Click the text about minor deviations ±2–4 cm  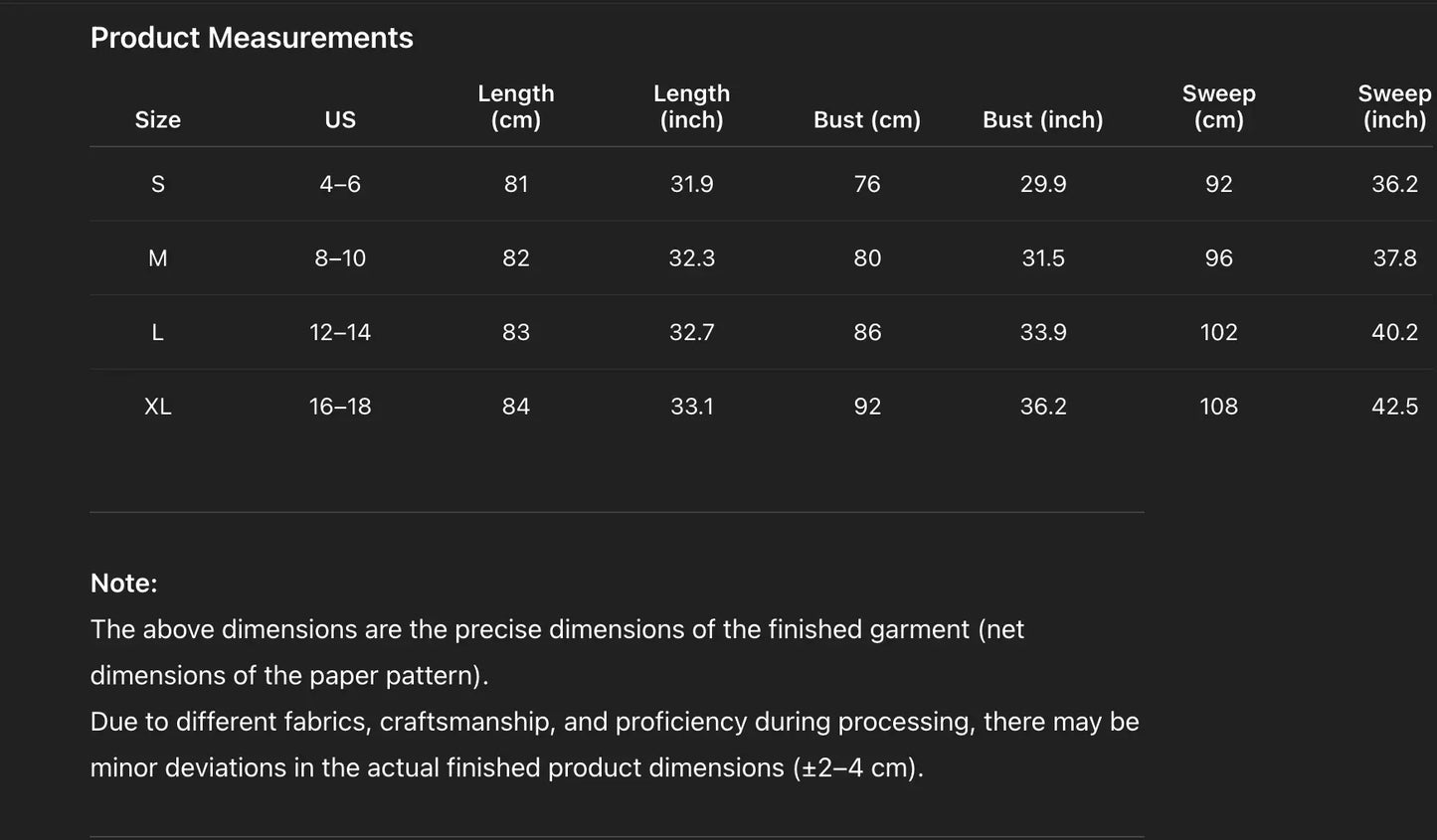[x=507, y=767]
